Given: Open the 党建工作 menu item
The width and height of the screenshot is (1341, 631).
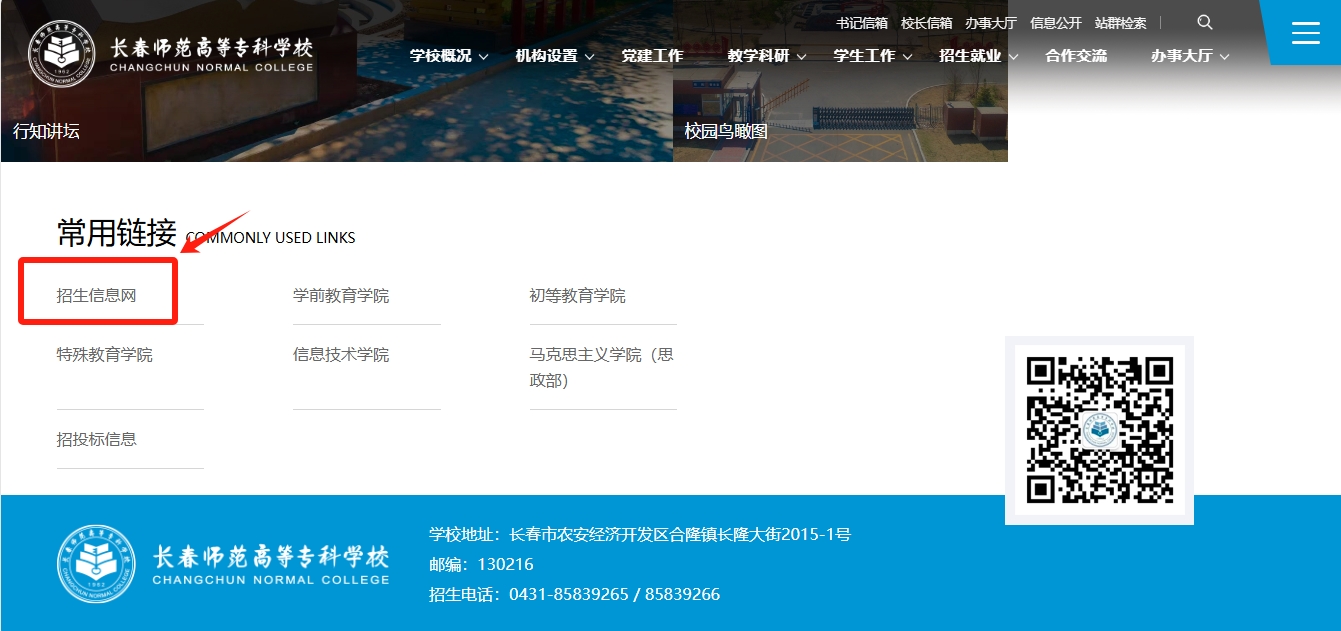Looking at the screenshot, I should [652, 56].
